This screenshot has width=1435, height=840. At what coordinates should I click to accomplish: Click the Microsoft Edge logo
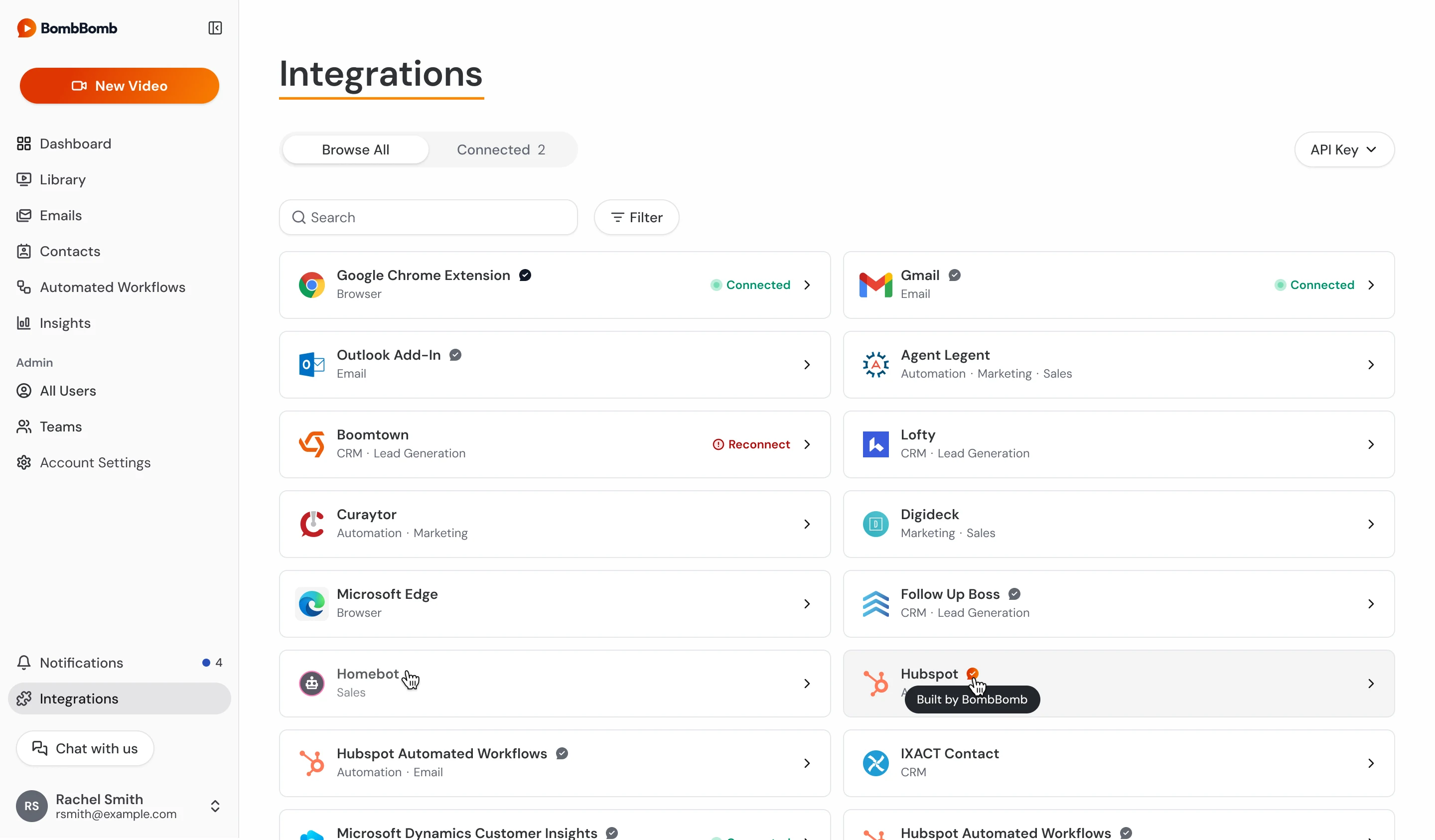point(311,604)
